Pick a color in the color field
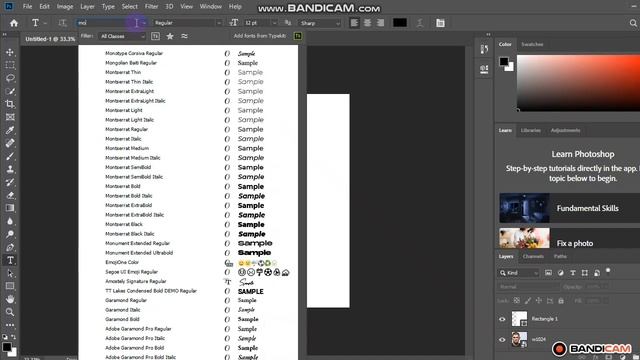 click(578, 83)
